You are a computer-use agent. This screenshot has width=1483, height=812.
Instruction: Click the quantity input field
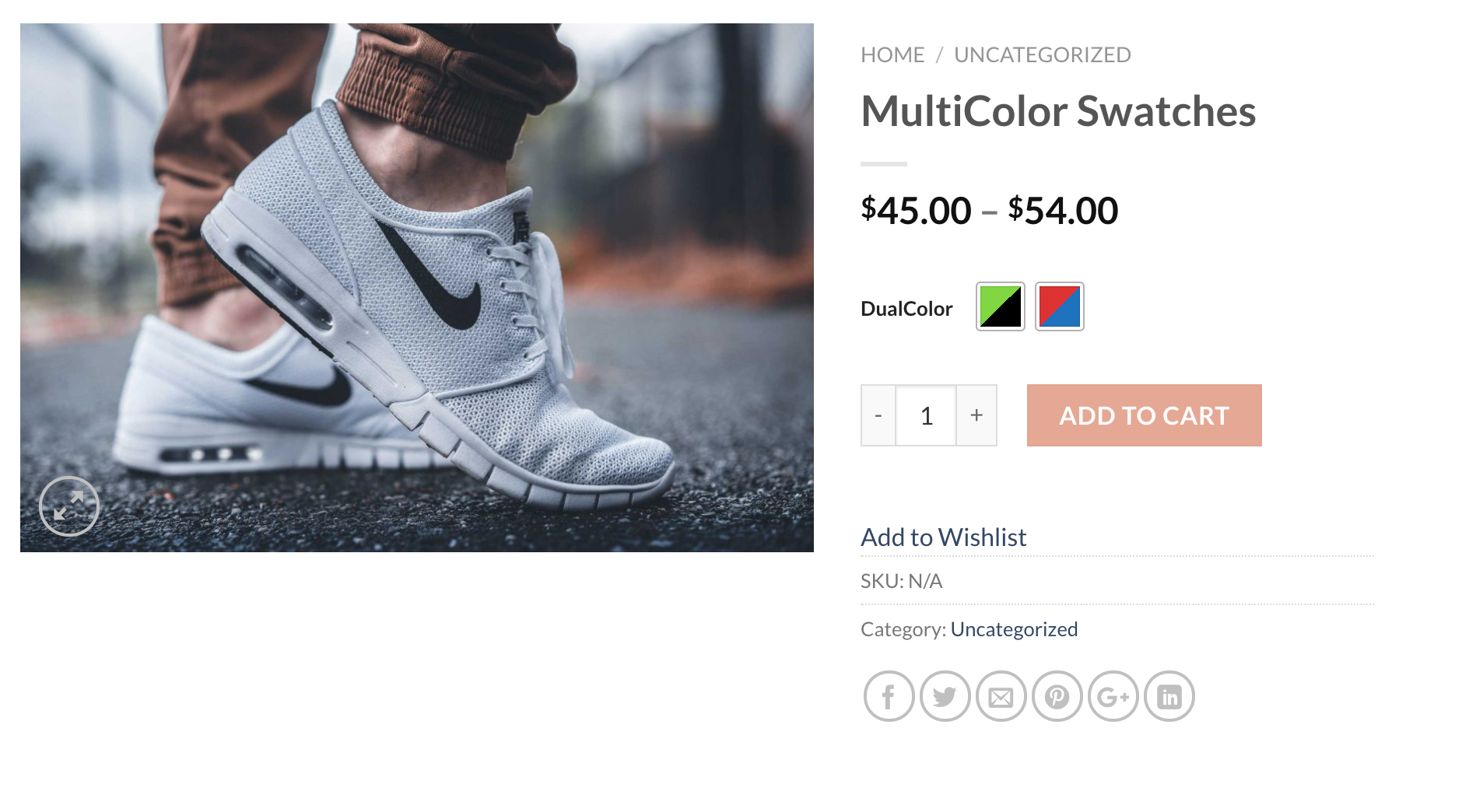(x=926, y=415)
